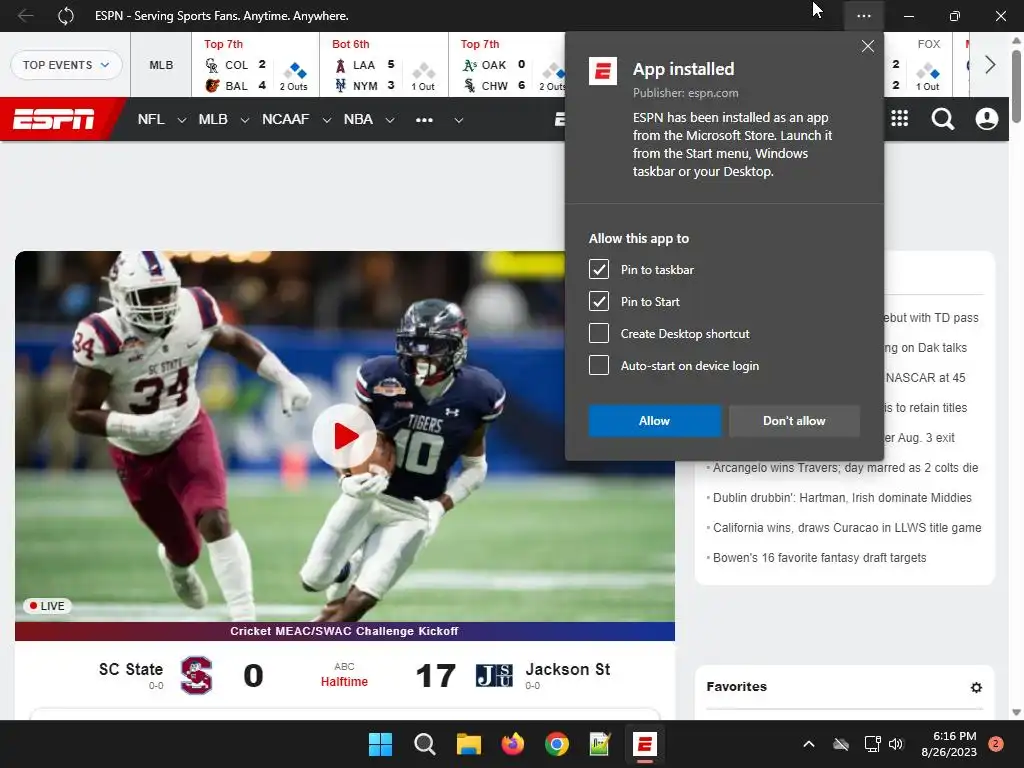Uncheck Pin to Start checkbox
Image resolution: width=1024 pixels, height=768 pixels.
click(599, 301)
